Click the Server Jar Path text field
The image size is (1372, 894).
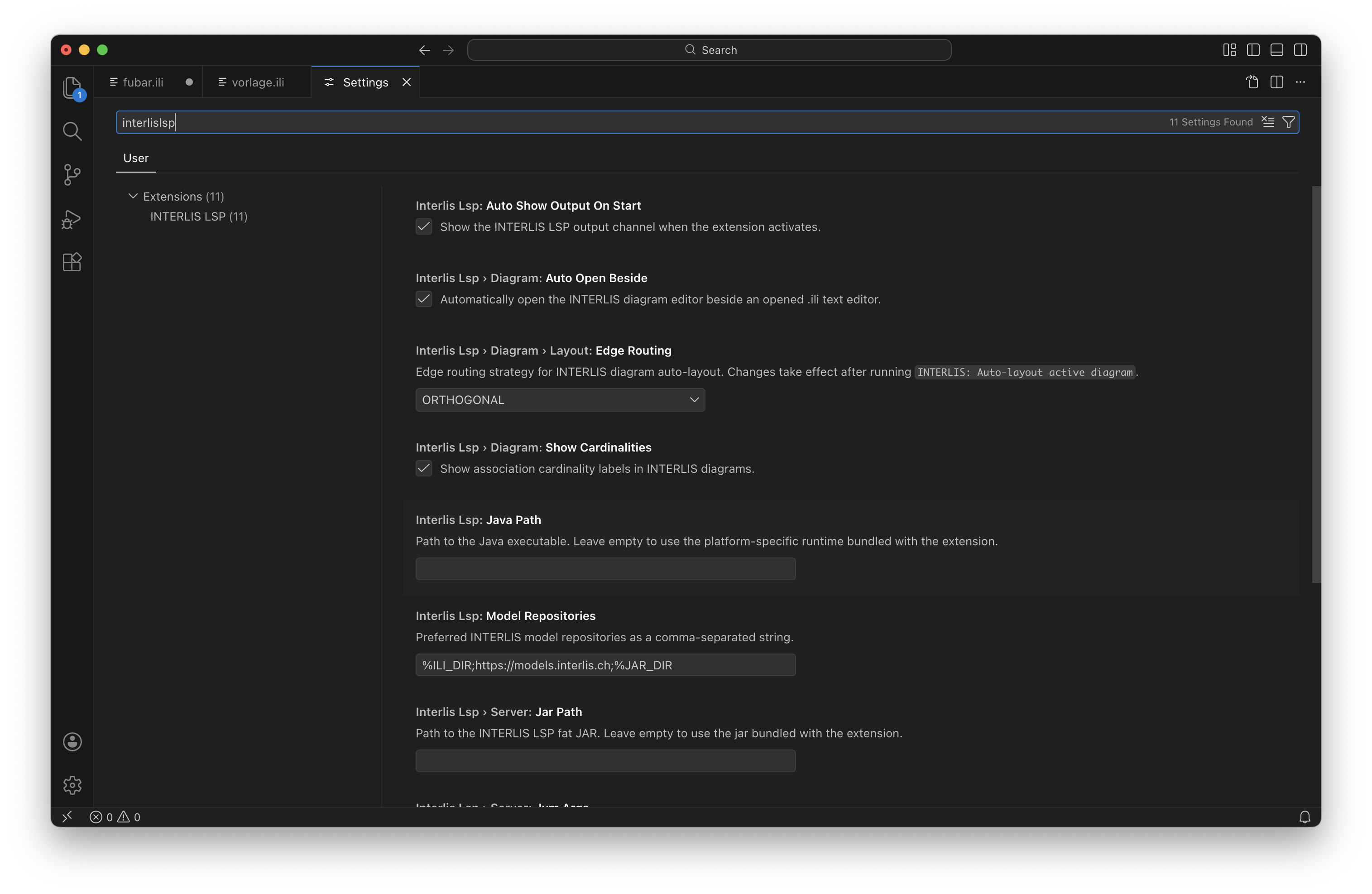coord(605,760)
